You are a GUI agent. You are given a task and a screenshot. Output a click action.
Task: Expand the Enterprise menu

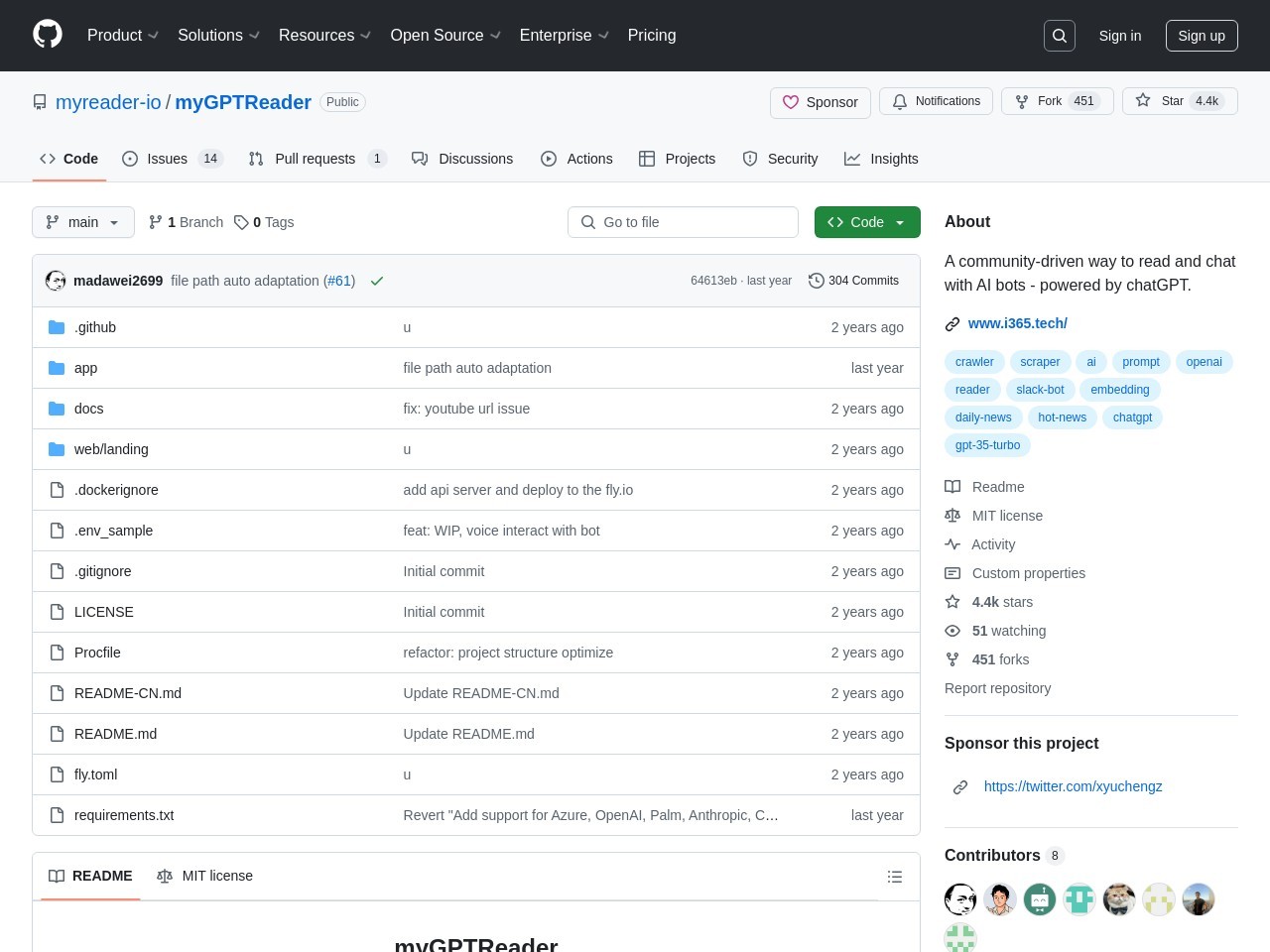pyautogui.click(x=565, y=36)
